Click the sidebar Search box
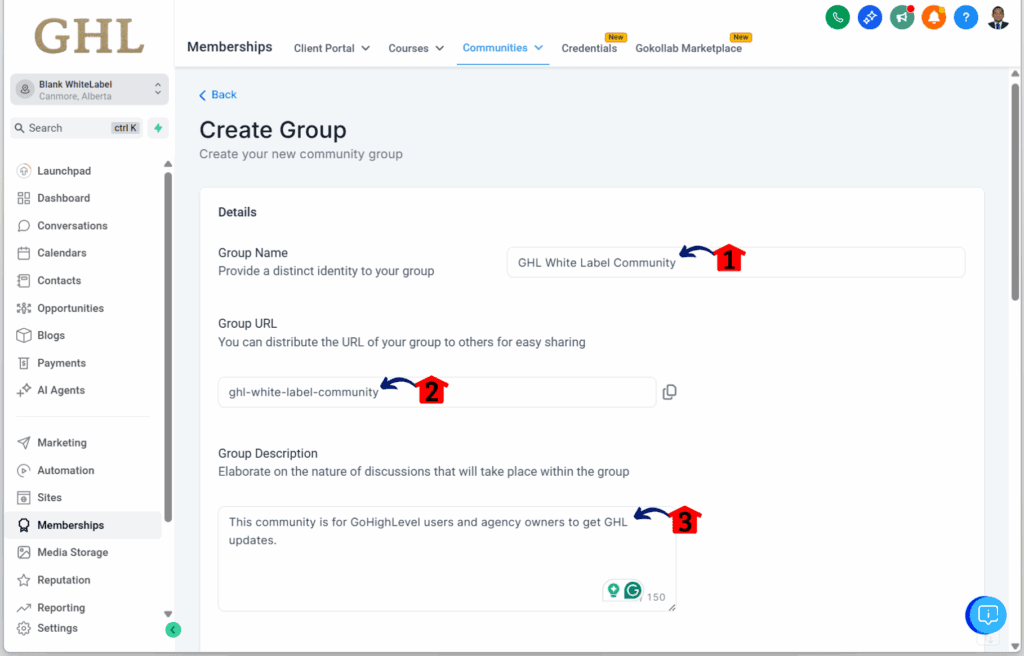The width and height of the screenshot is (1024, 656). pos(76,128)
